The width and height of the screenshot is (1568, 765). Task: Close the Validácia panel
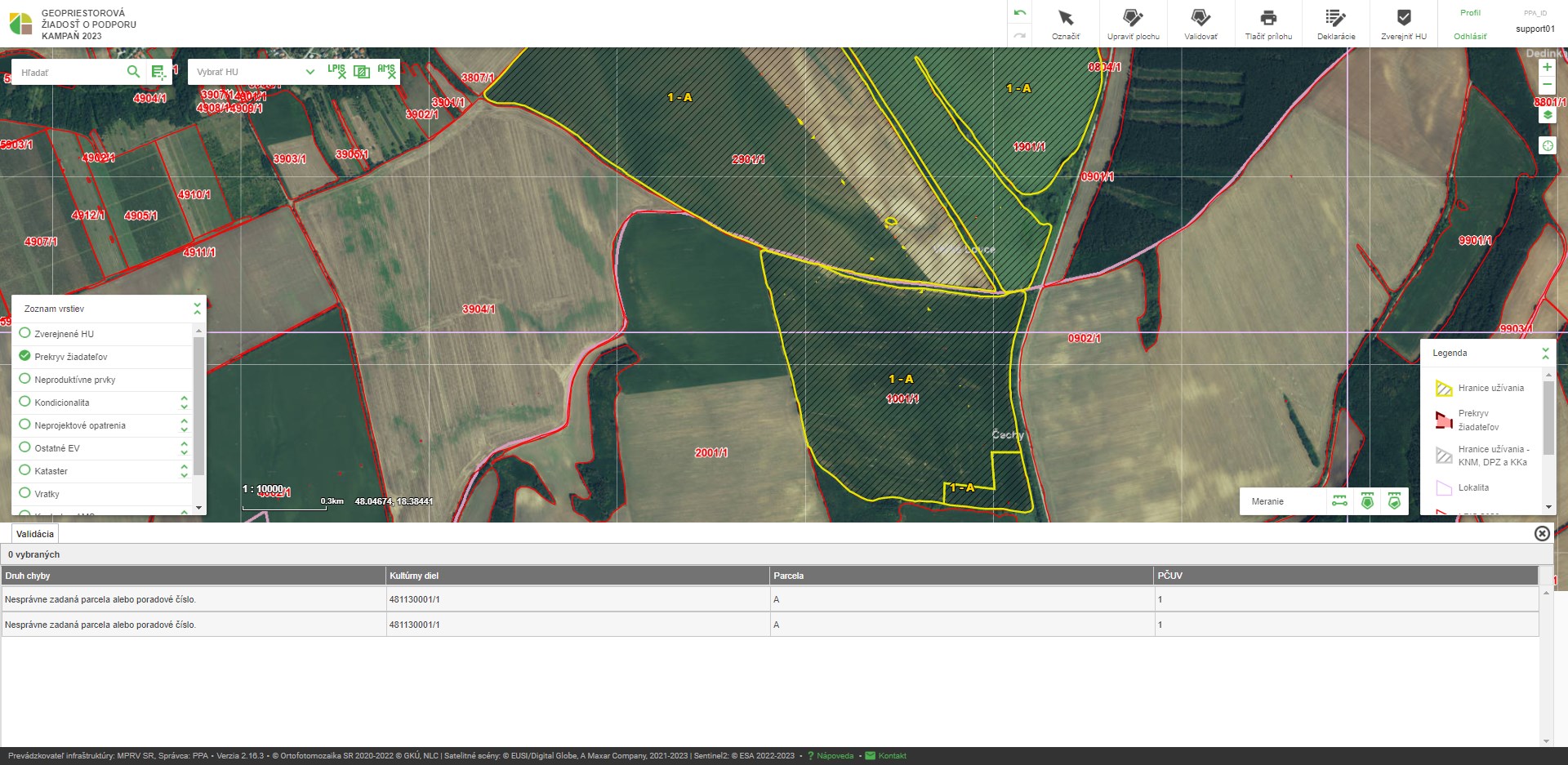(x=1542, y=533)
